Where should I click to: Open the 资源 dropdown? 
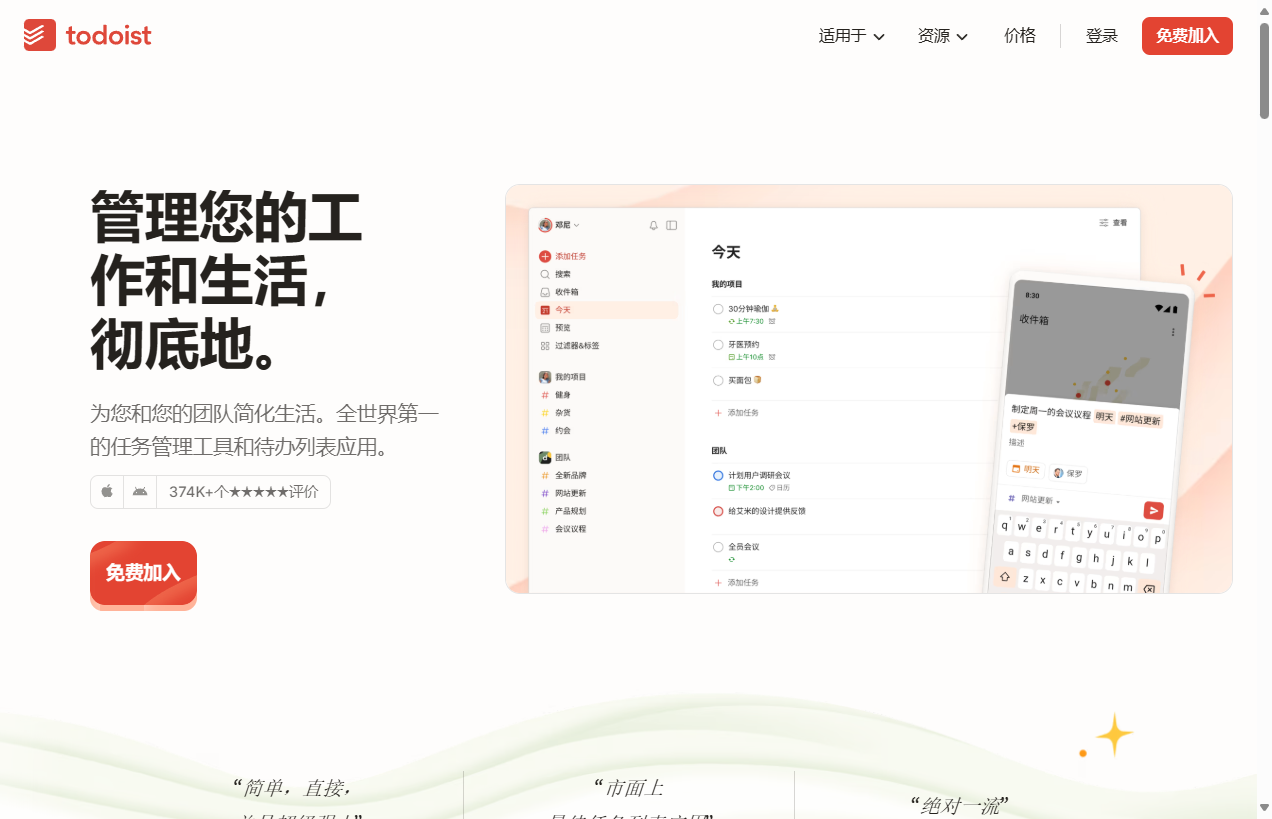(x=941, y=36)
